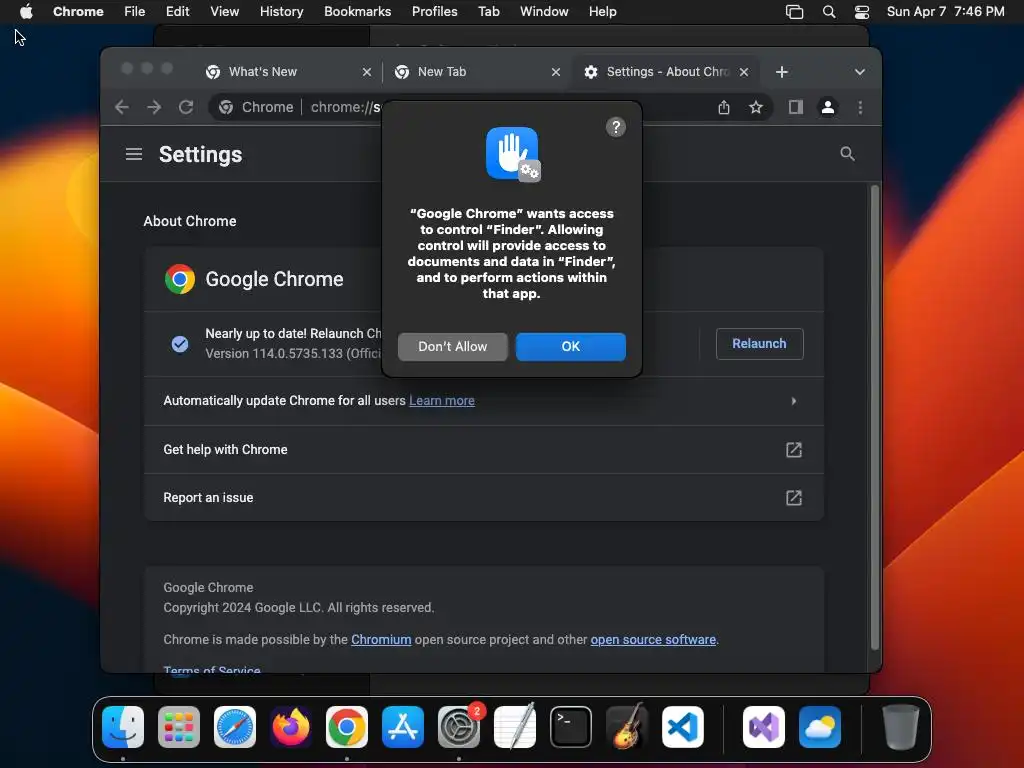Open the View menu

[224, 11]
